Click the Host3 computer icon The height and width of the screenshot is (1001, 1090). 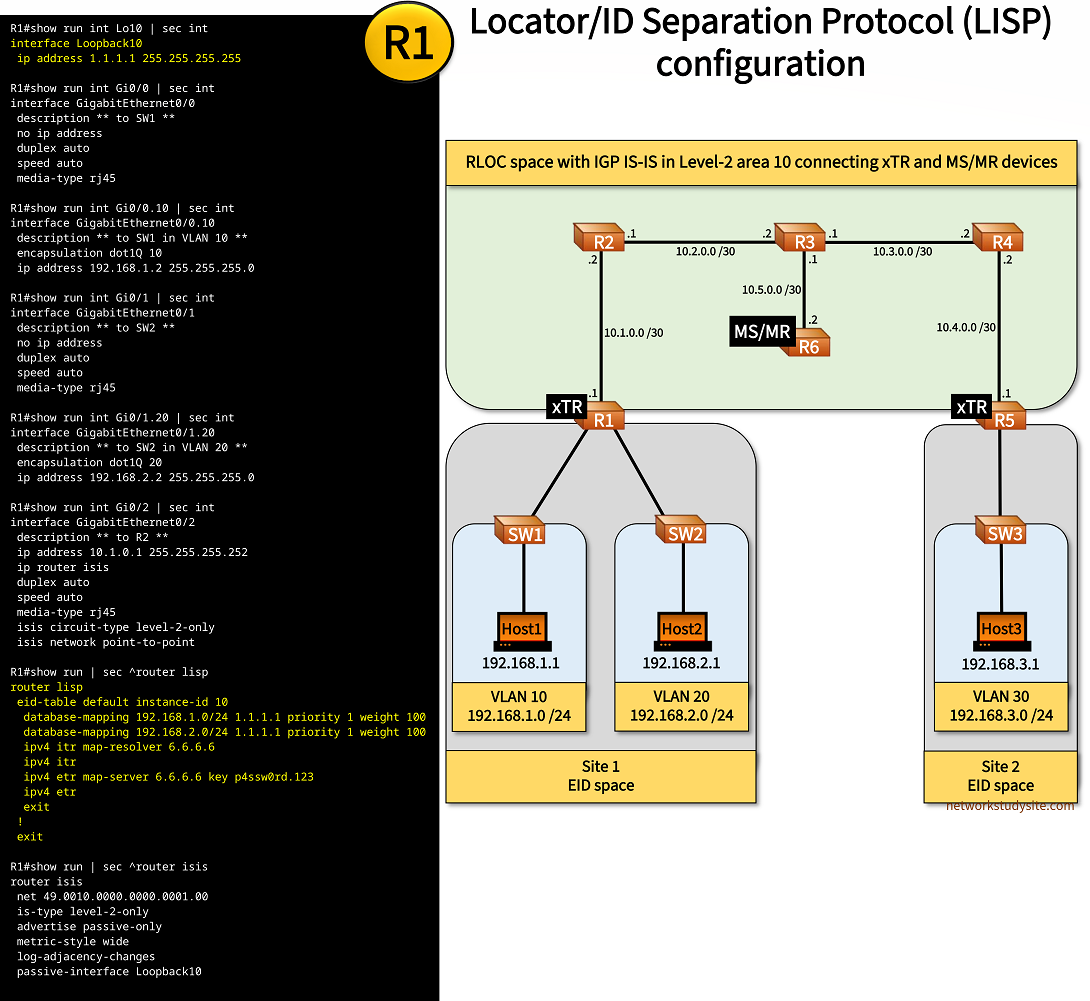pyautogui.click(x=1001, y=630)
